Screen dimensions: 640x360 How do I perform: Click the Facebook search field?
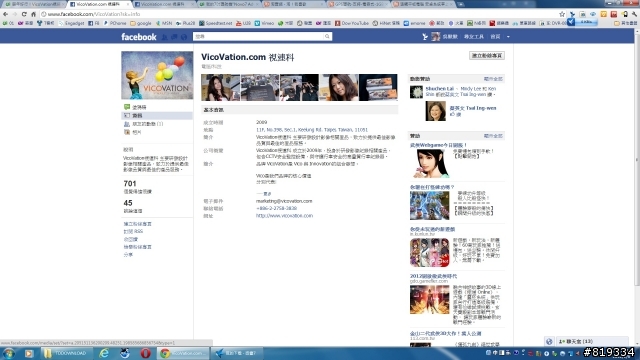click(259, 37)
